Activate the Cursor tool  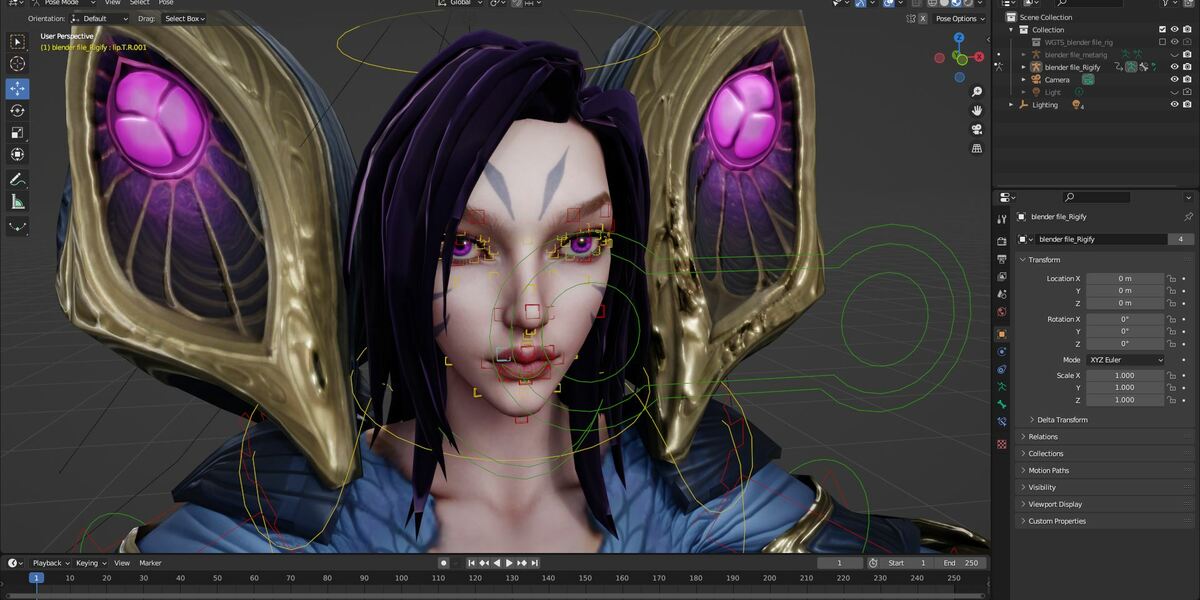(x=18, y=64)
